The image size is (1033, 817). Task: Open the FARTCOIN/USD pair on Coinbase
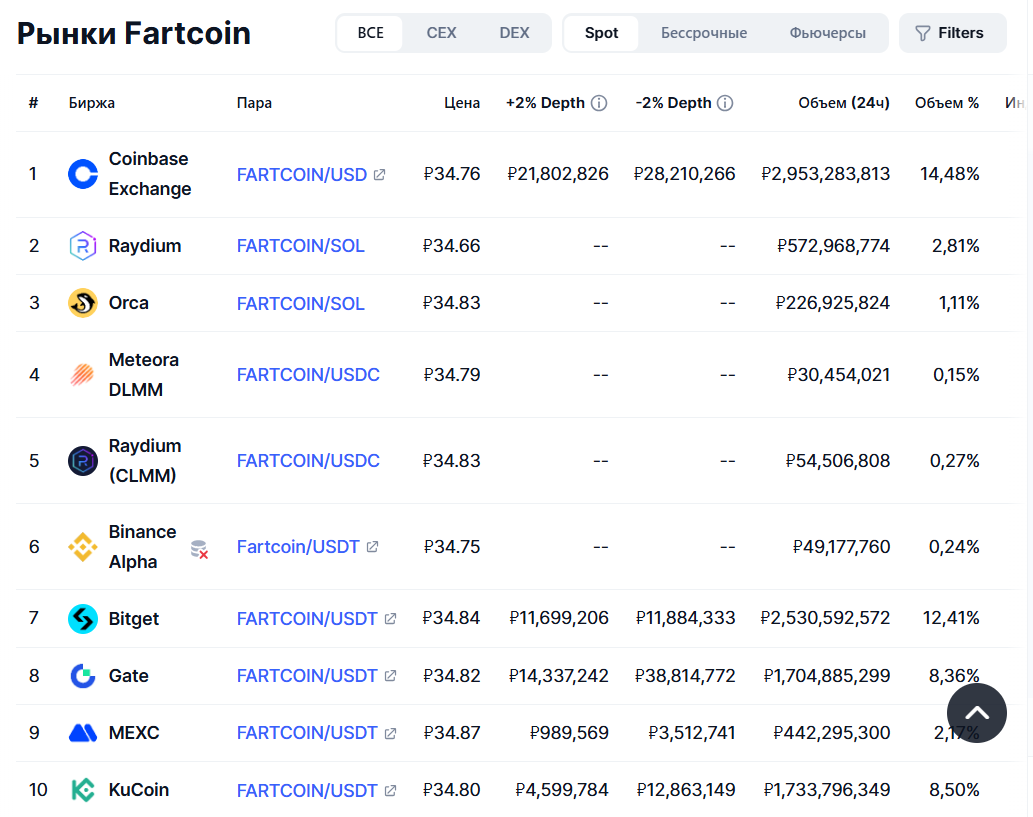302,175
